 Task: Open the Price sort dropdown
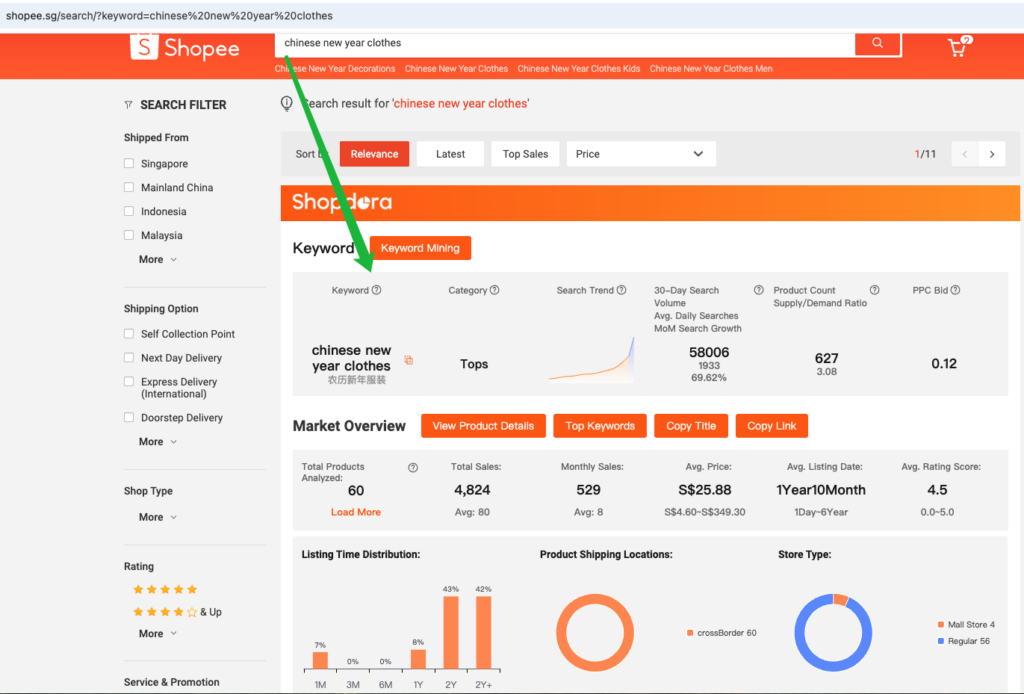[640, 154]
